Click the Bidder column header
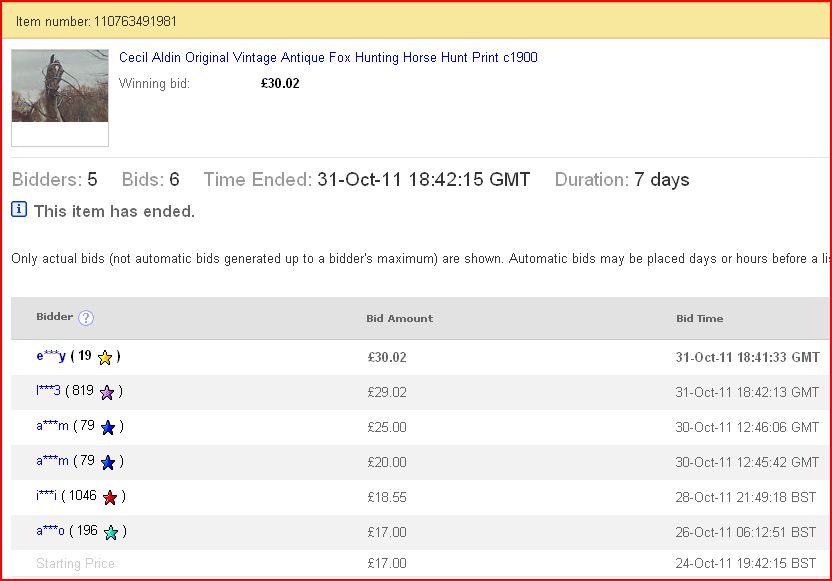The width and height of the screenshot is (832, 581). (x=55, y=317)
